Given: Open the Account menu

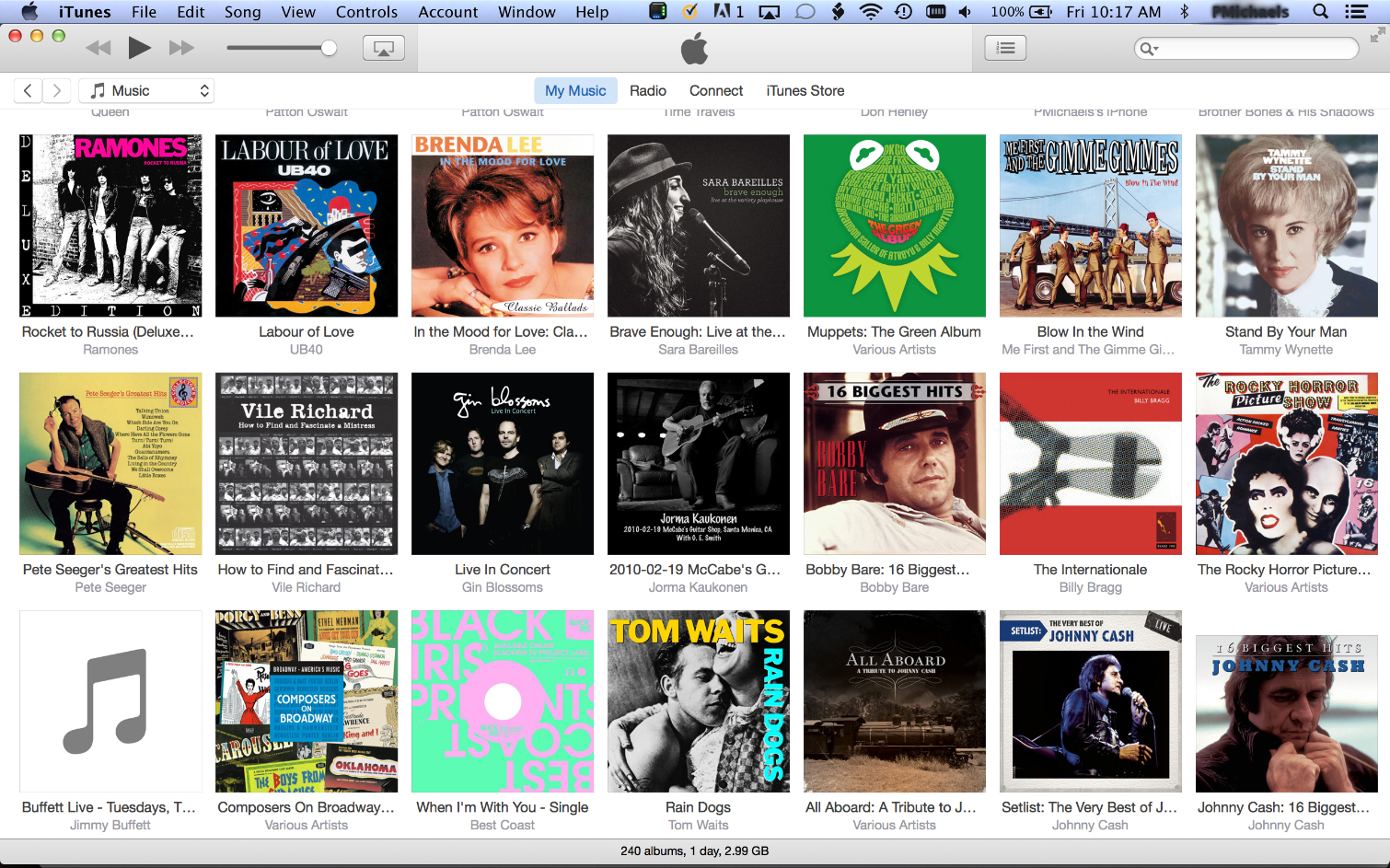Looking at the screenshot, I should pyautogui.click(x=448, y=12).
